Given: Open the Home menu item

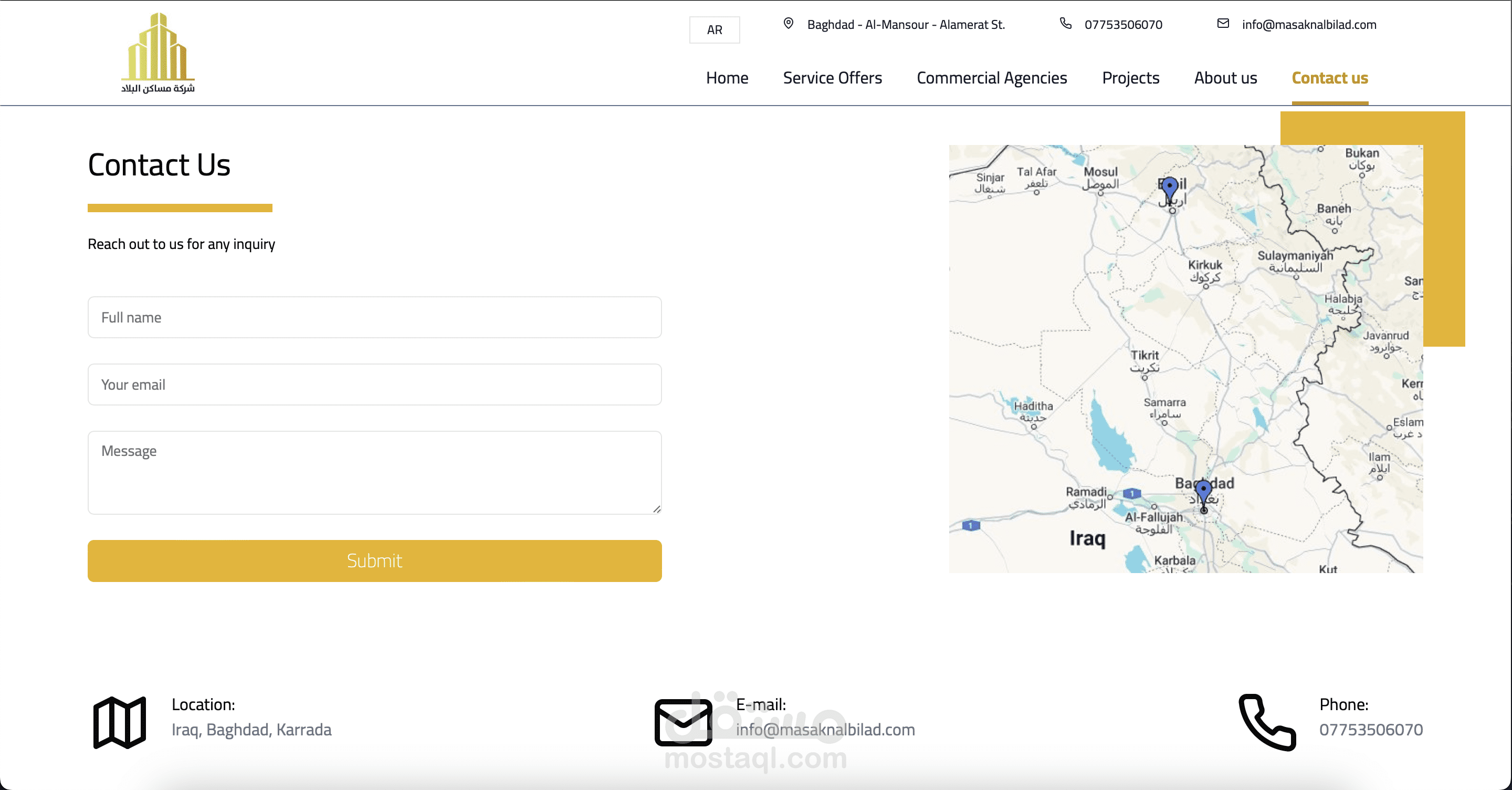Looking at the screenshot, I should pos(727,78).
